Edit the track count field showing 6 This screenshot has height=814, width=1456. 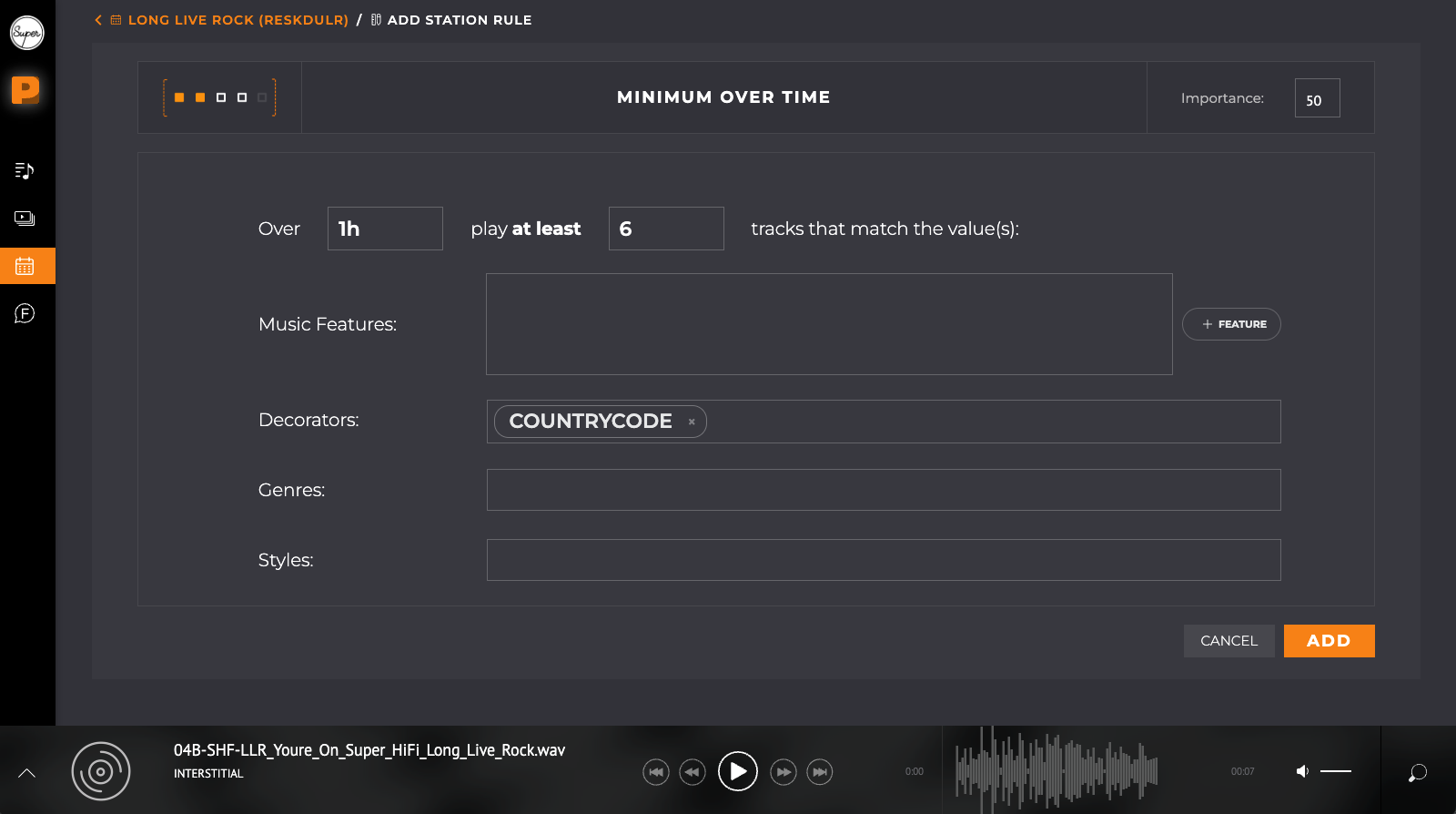[666, 229]
